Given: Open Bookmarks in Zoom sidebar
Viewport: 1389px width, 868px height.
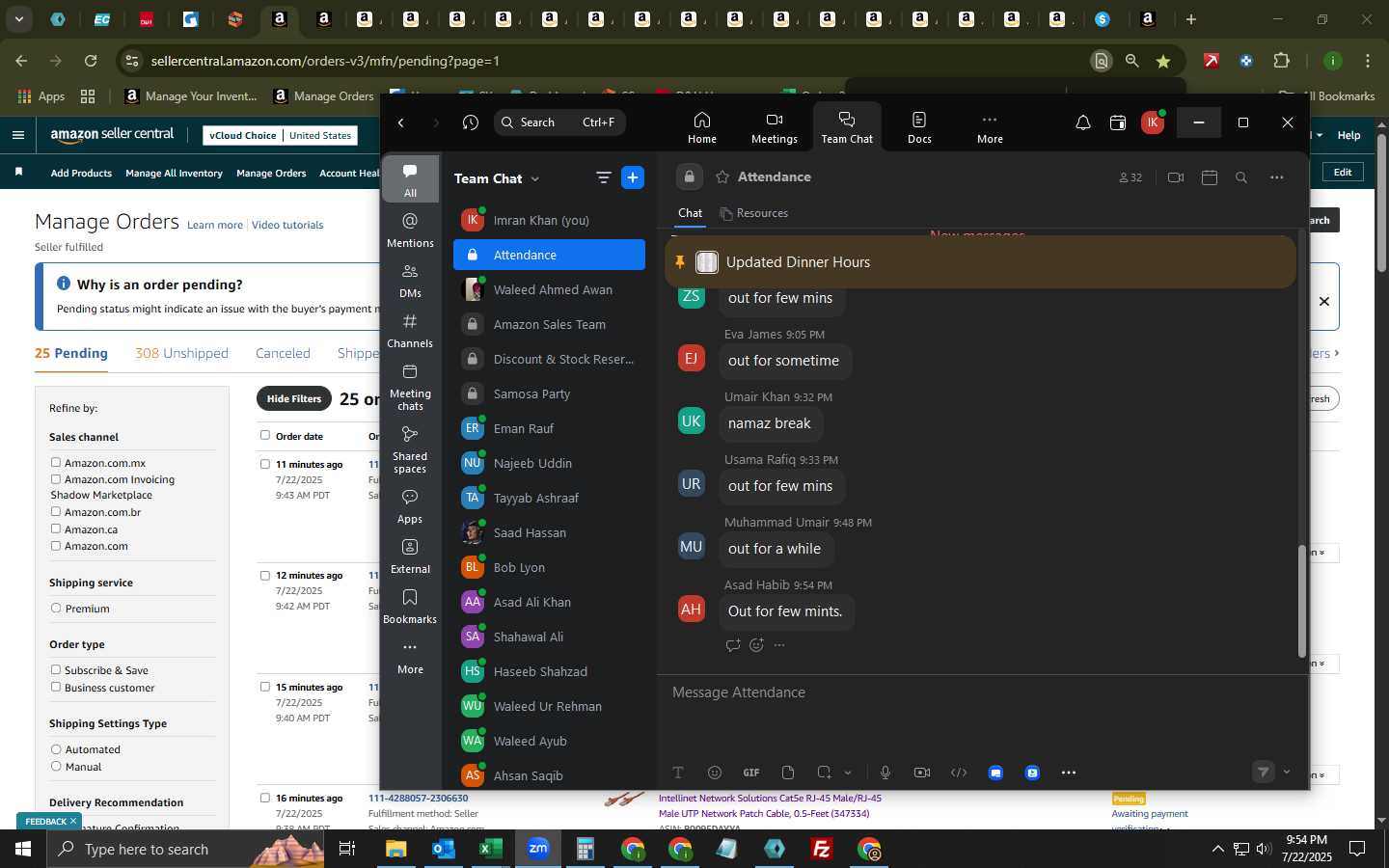Looking at the screenshot, I should pyautogui.click(x=410, y=606).
